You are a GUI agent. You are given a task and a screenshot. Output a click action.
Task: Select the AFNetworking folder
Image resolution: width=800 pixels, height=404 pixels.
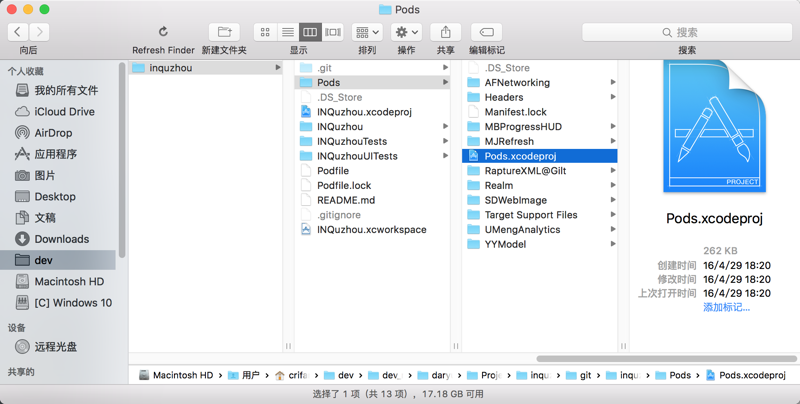point(540,83)
